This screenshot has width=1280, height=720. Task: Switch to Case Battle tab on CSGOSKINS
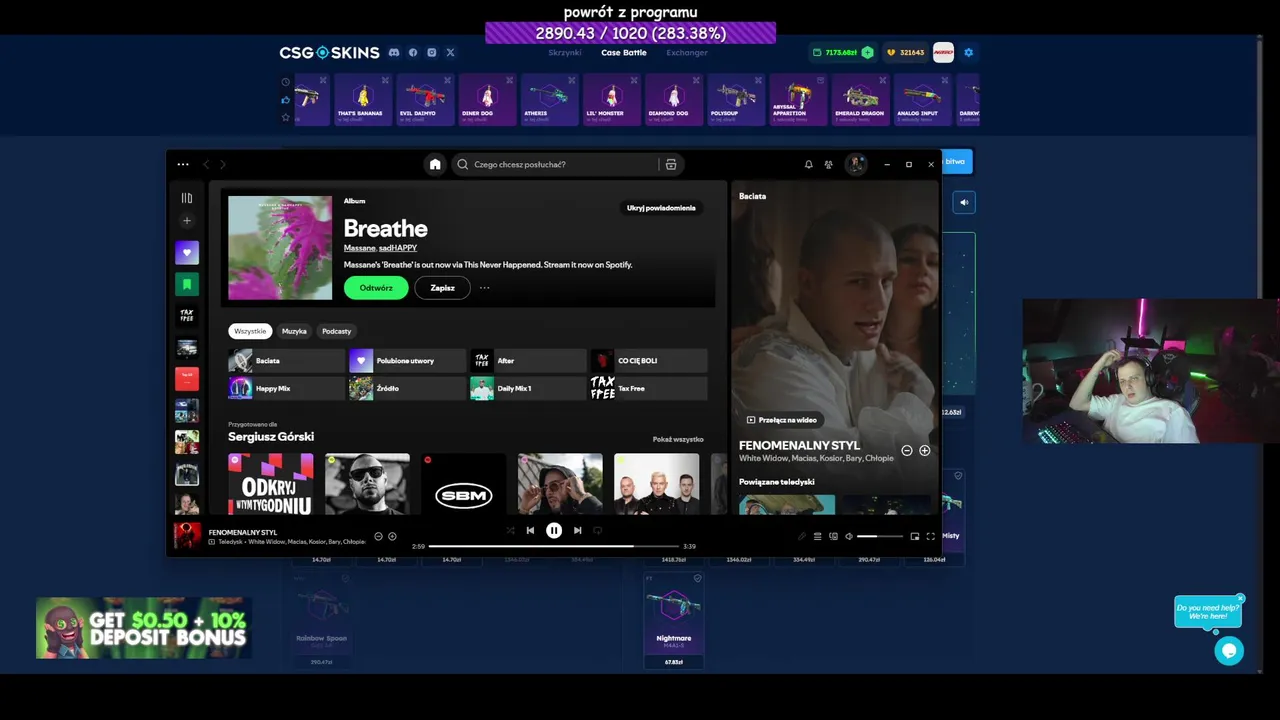(x=624, y=53)
